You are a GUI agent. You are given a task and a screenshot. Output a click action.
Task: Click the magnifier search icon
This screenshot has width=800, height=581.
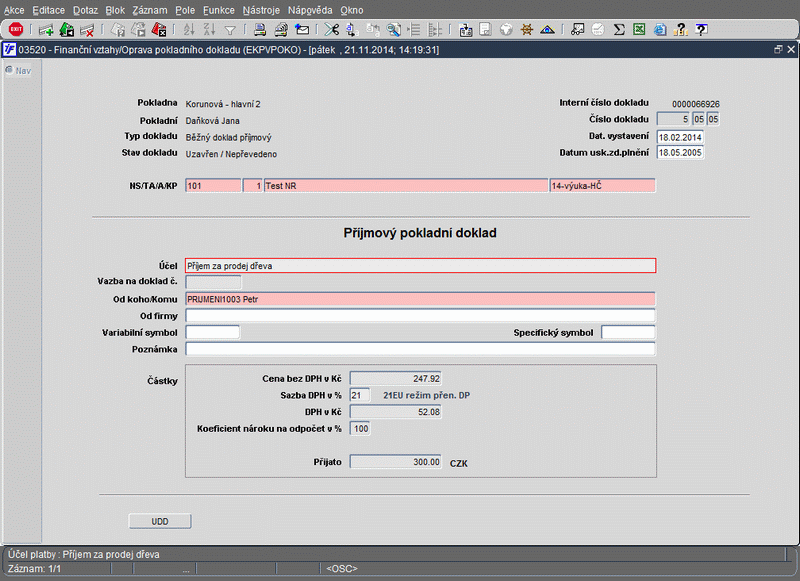coord(393,30)
